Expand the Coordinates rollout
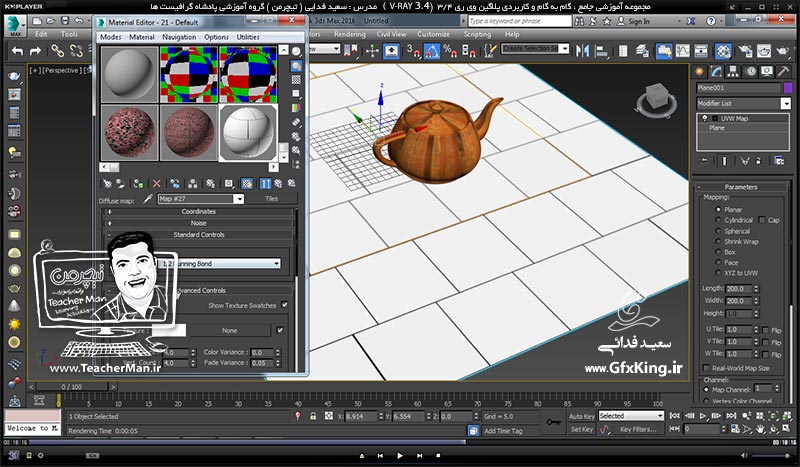This screenshot has height=467, width=800. coord(199,211)
